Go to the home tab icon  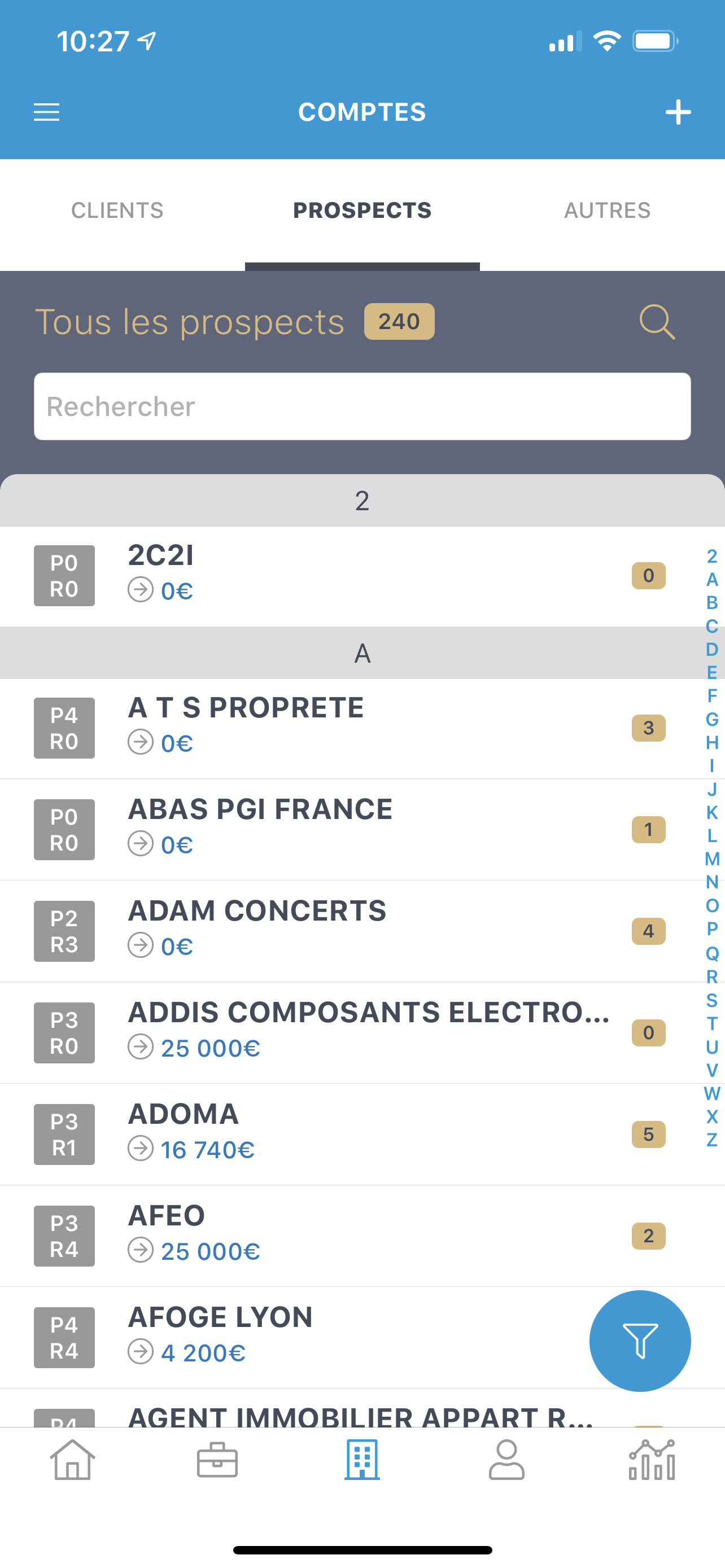pos(72,1460)
